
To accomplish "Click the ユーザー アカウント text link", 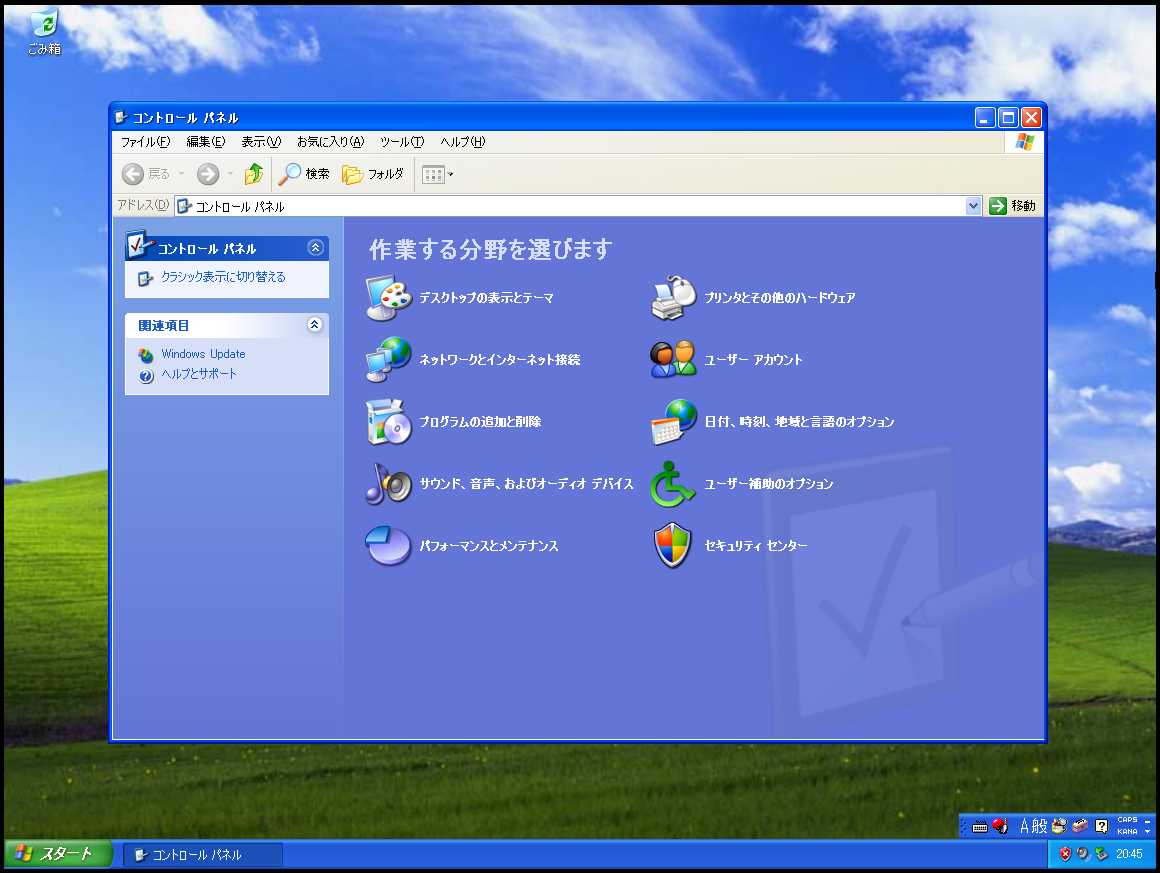I will pyautogui.click(x=753, y=360).
